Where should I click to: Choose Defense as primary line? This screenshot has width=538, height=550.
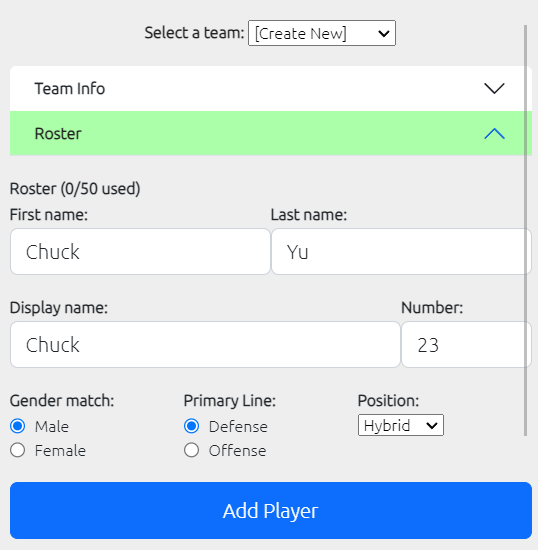(x=191, y=426)
